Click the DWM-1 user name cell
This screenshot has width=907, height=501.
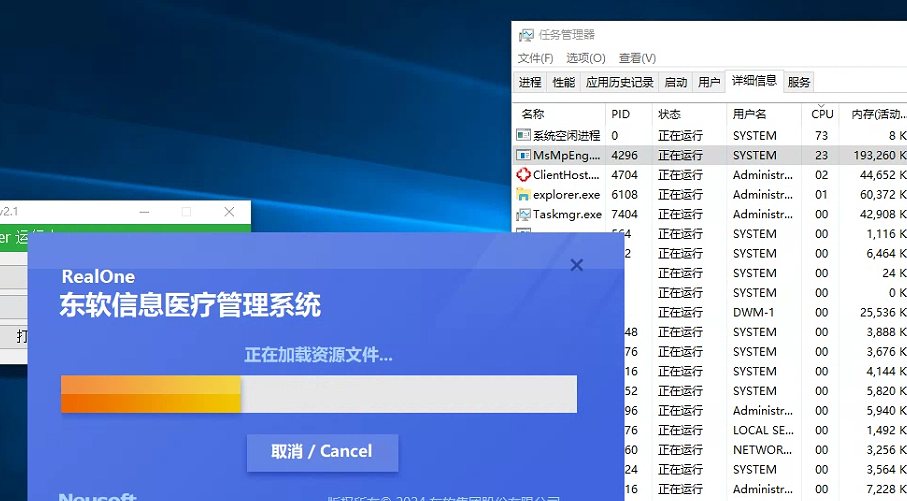[753, 313]
